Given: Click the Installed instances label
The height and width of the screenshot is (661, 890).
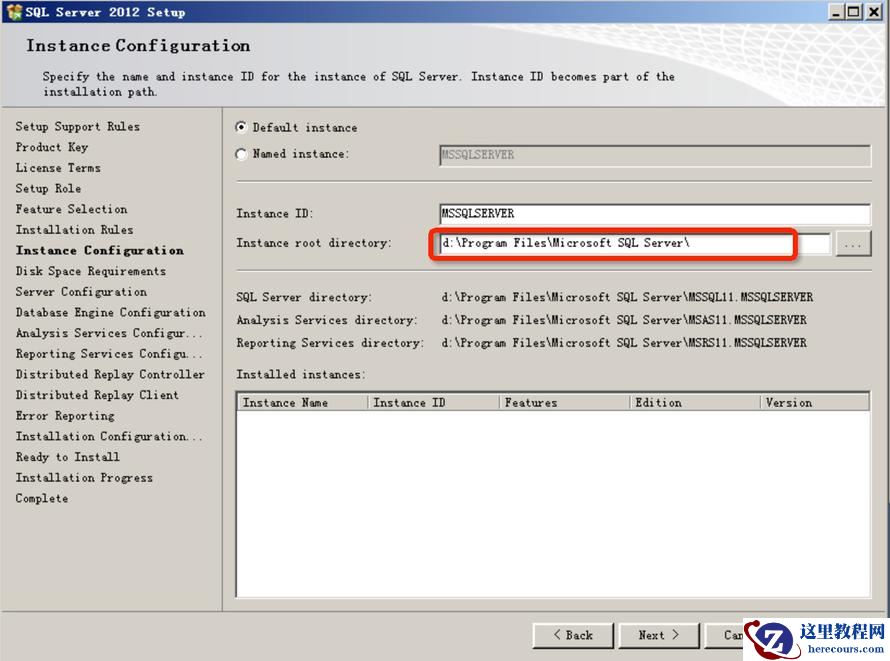Looking at the screenshot, I should [x=301, y=374].
